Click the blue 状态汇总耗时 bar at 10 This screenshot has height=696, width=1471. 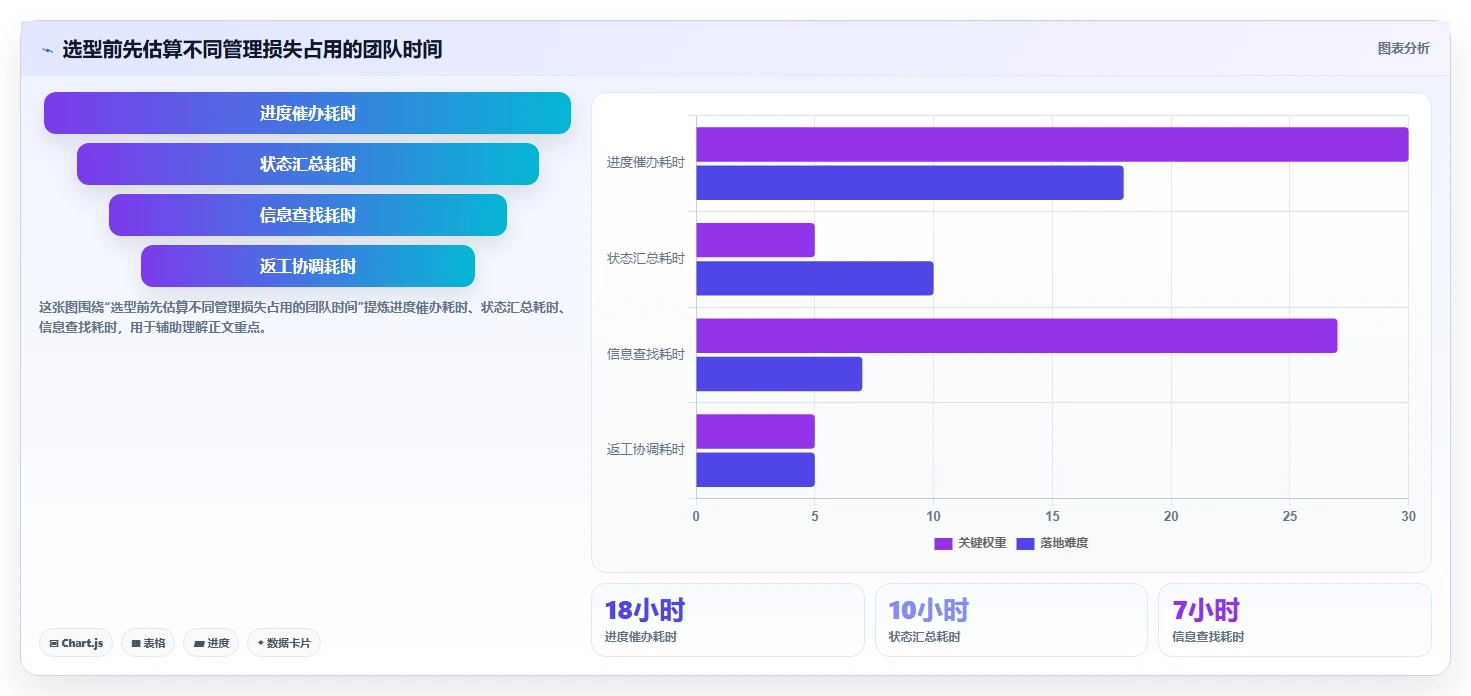[815, 278]
